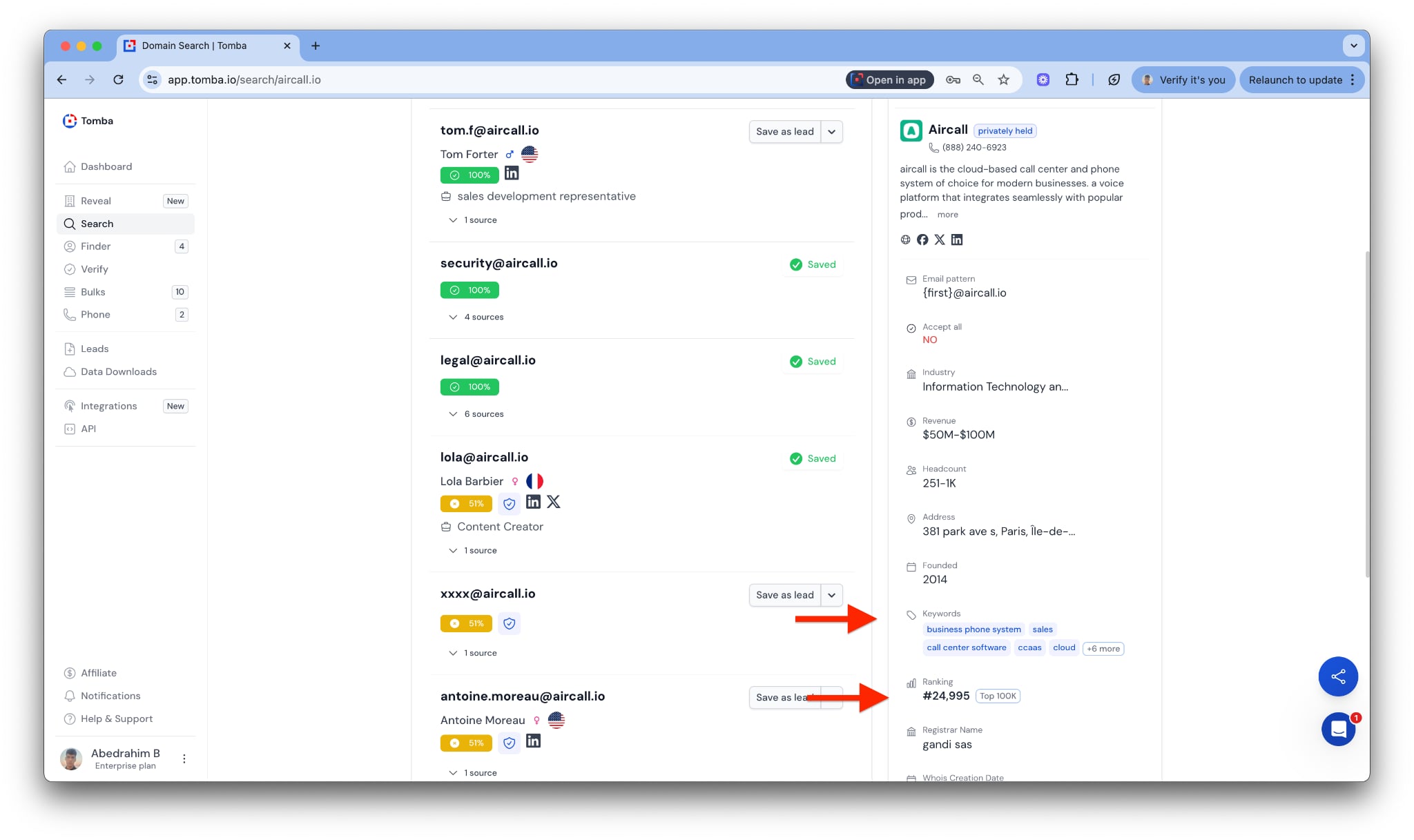Expand 4 sources under security@aircall.io

coord(476,317)
